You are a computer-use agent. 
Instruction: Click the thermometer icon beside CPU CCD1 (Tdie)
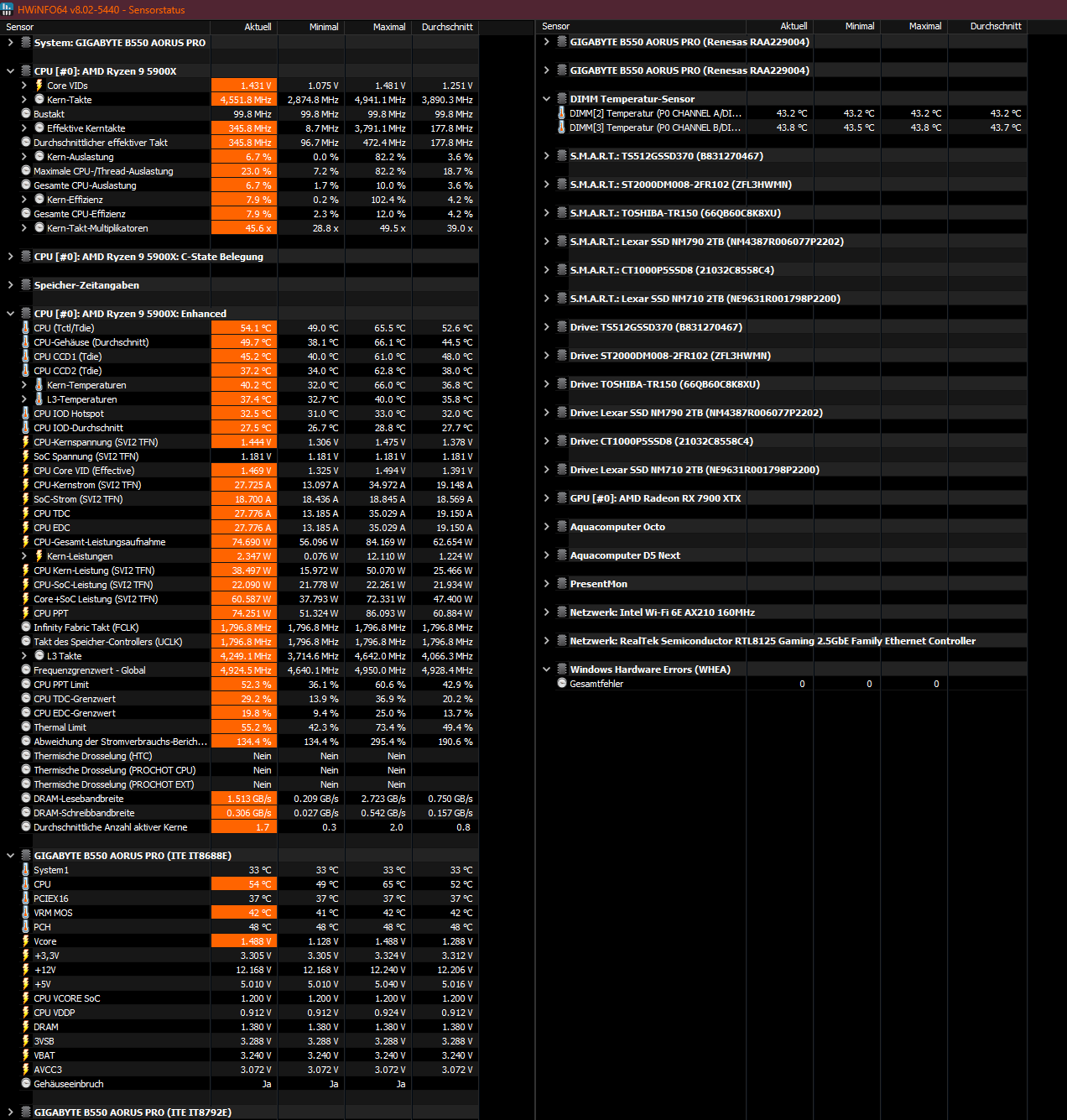coord(25,357)
